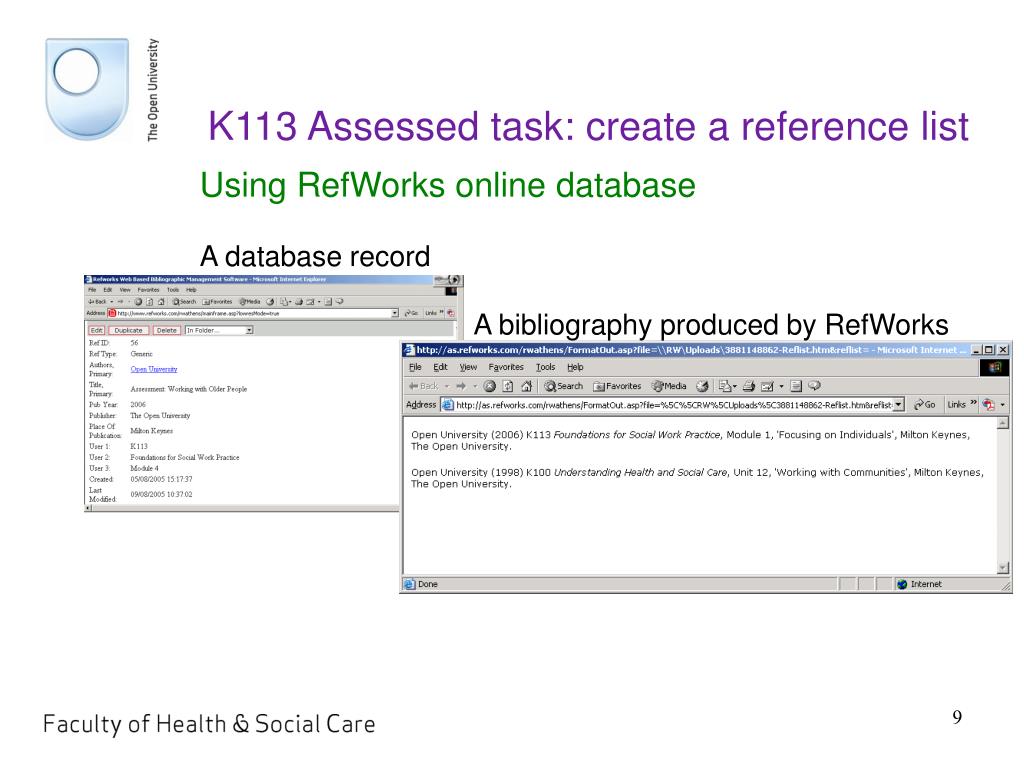The height and width of the screenshot is (768, 1024).
Task: Click Discuss icon in bibliography window toolbar
Action: point(796,386)
